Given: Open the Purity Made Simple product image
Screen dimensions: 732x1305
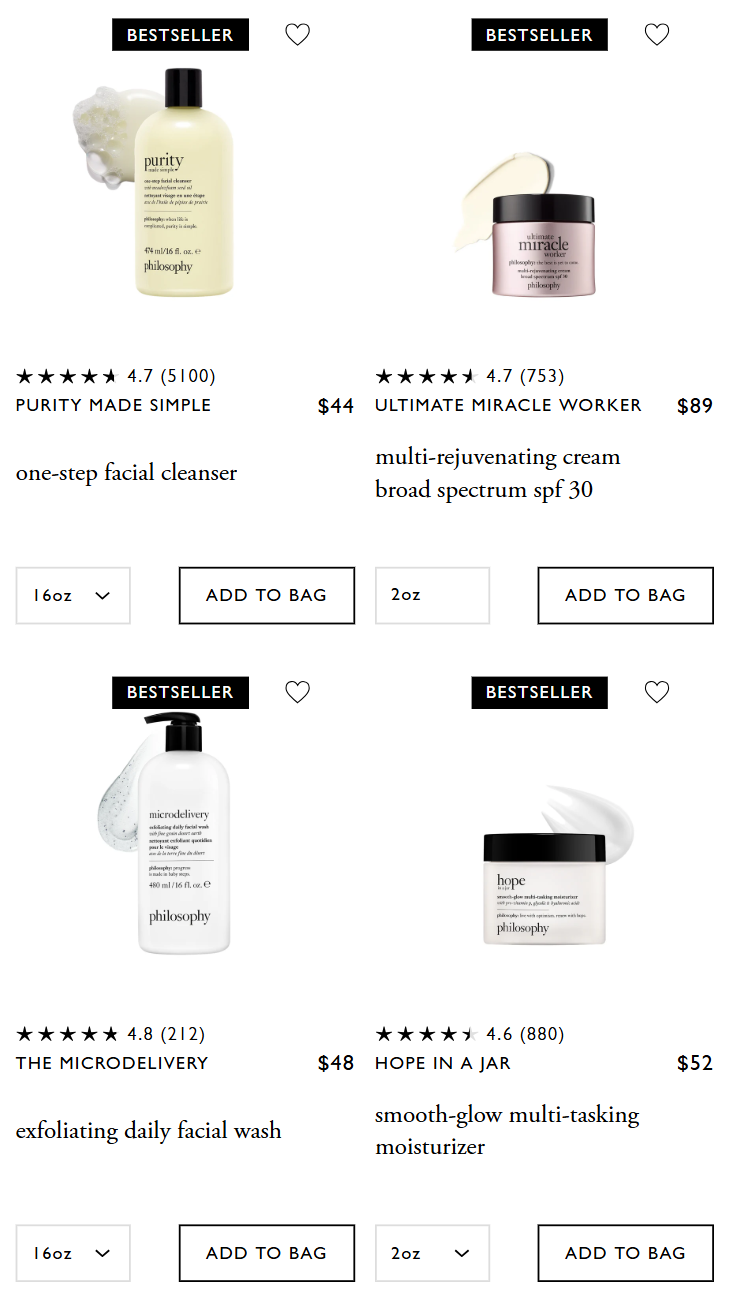Looking at the screenshot, I should point(180,185).
